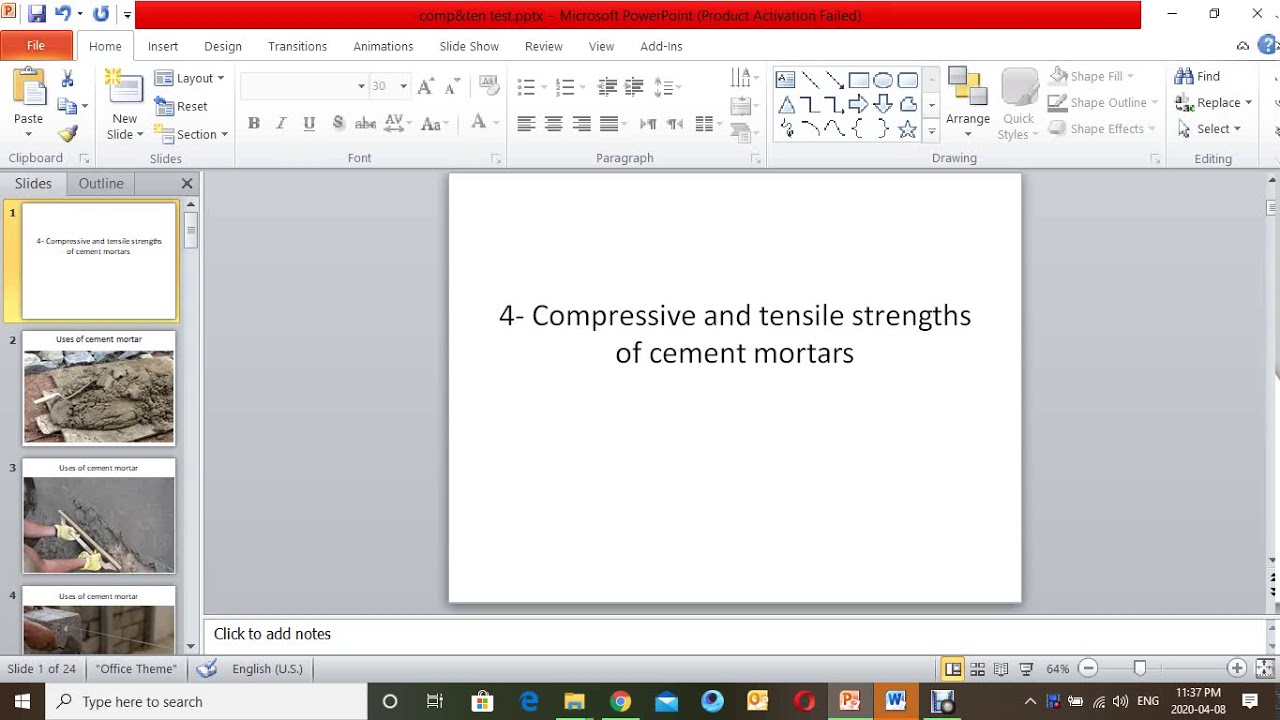Click the Paste clipboard icon
Viewport: 1280px width, 720px height.
pos(28,89)
